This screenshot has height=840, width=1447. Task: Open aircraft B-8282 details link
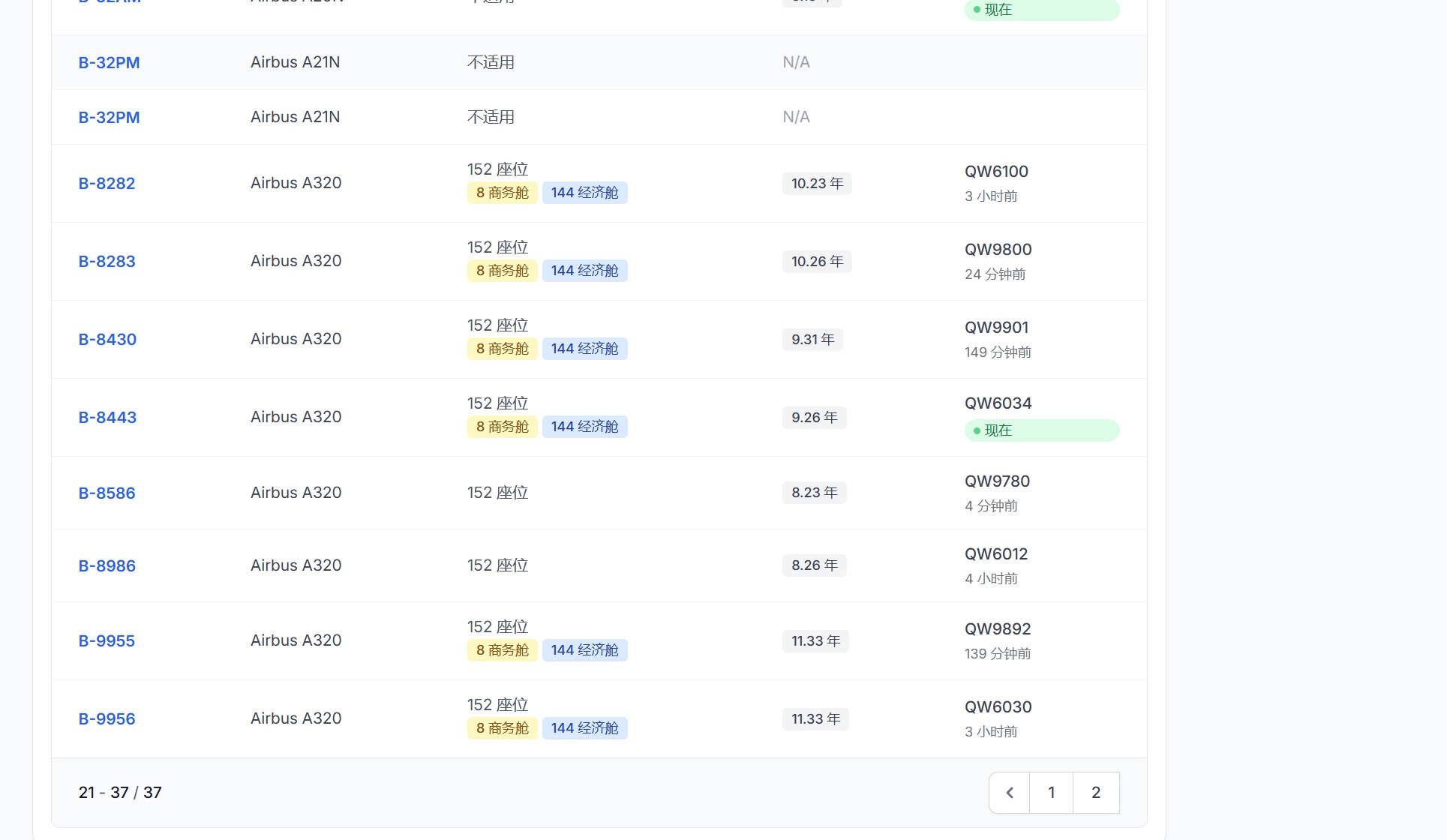click(x=107, y=184)
